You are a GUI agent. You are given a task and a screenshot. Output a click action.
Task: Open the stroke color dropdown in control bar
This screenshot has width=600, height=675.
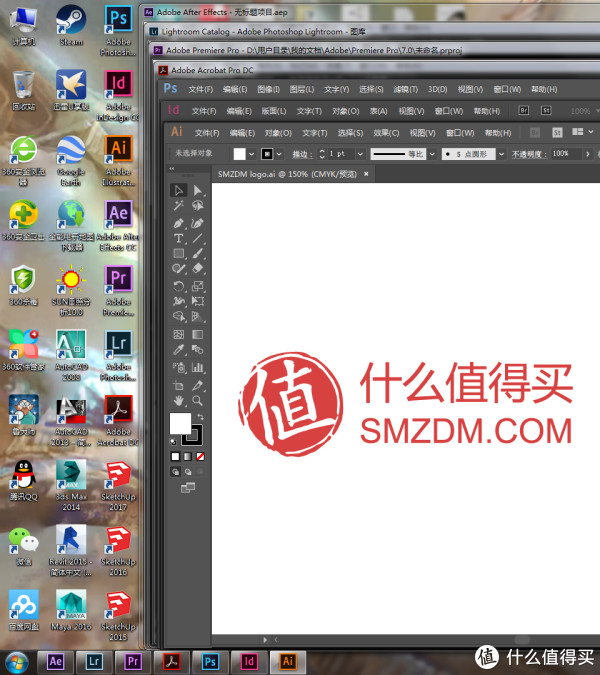coord(279,154)
